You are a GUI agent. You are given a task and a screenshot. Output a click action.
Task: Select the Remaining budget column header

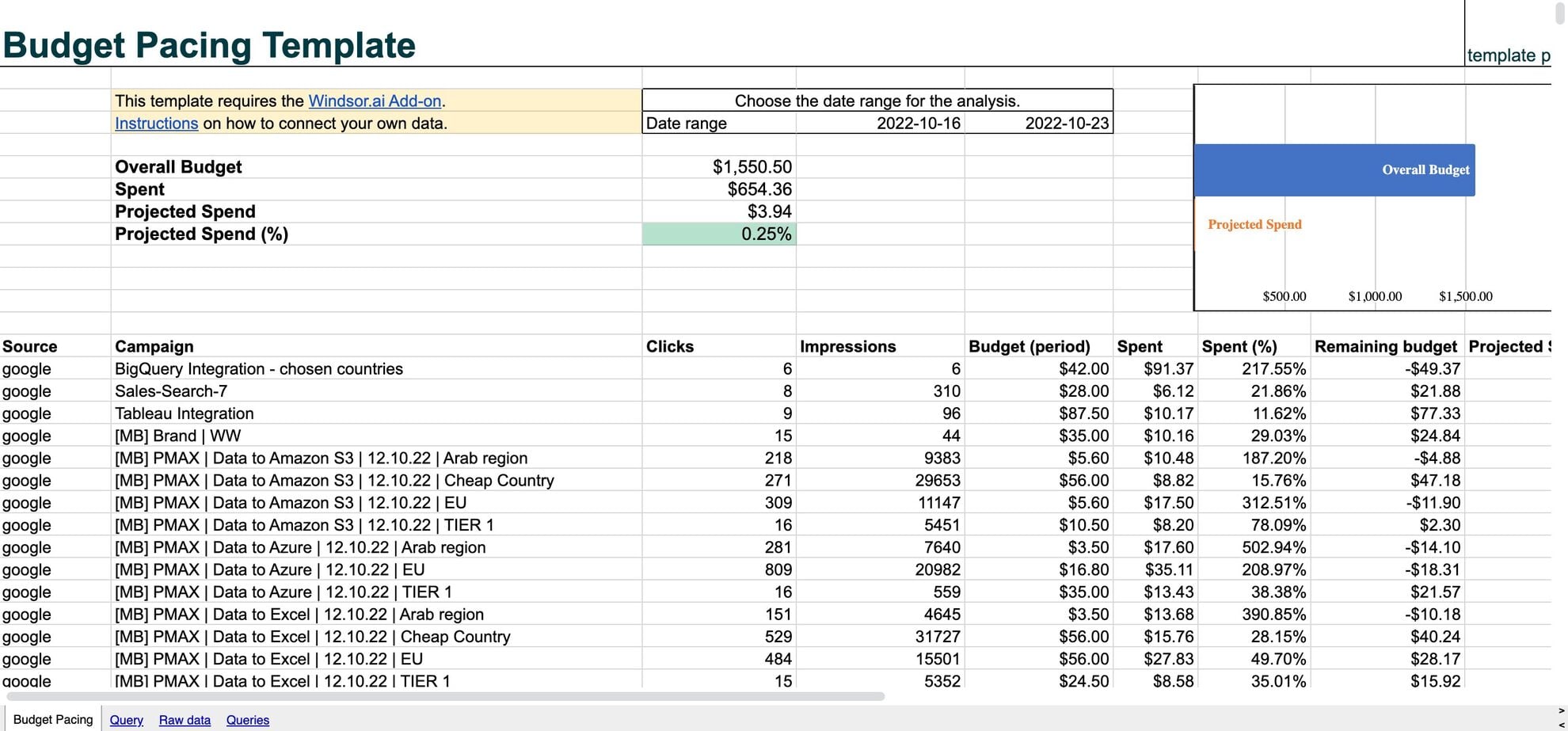pyautogui.click(x=1385, y=347)
